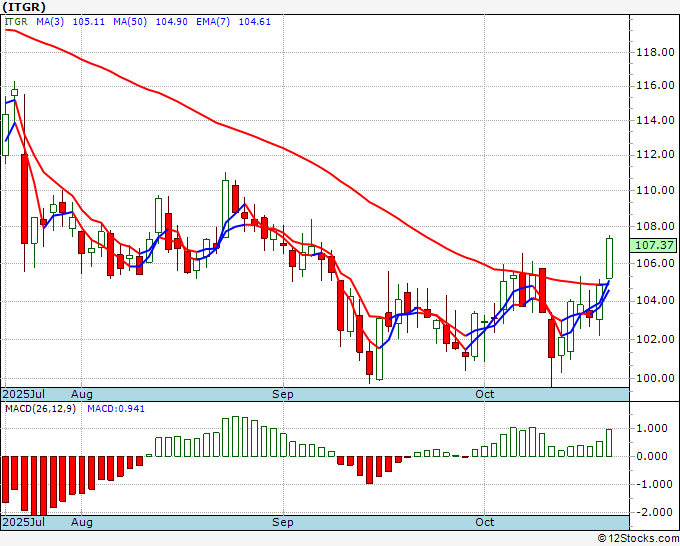Click the EMA(7) legend label

tap(213, 22)
